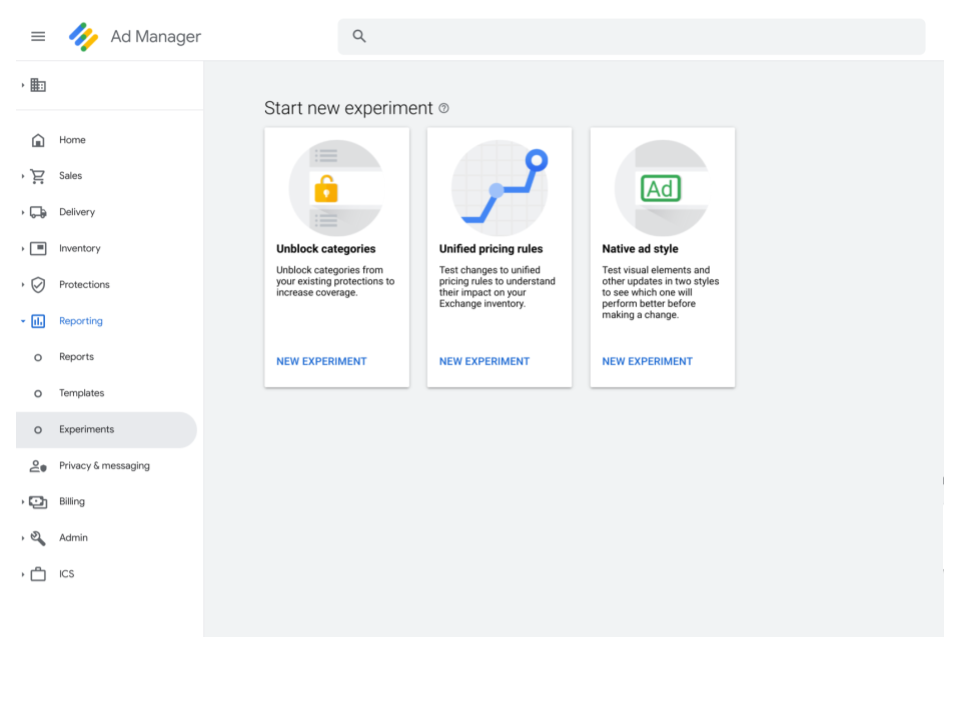Image resolution: width=960 pixels, height=720 pixels.
Task: Click the Reporting chart icon
Action: (x=38, y=321)
